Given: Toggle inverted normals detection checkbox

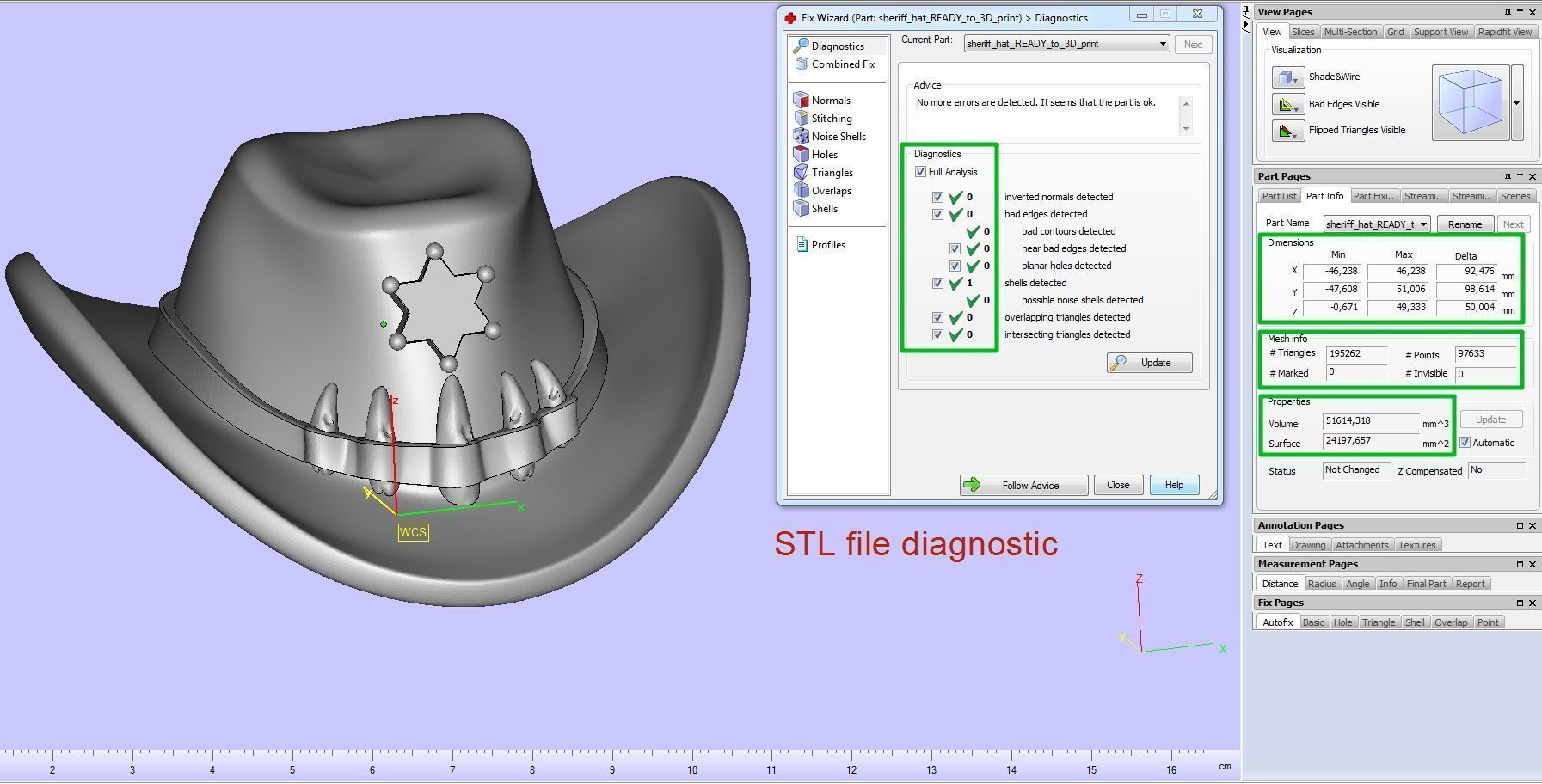Looking at the screenshot, I should [937, 197].
